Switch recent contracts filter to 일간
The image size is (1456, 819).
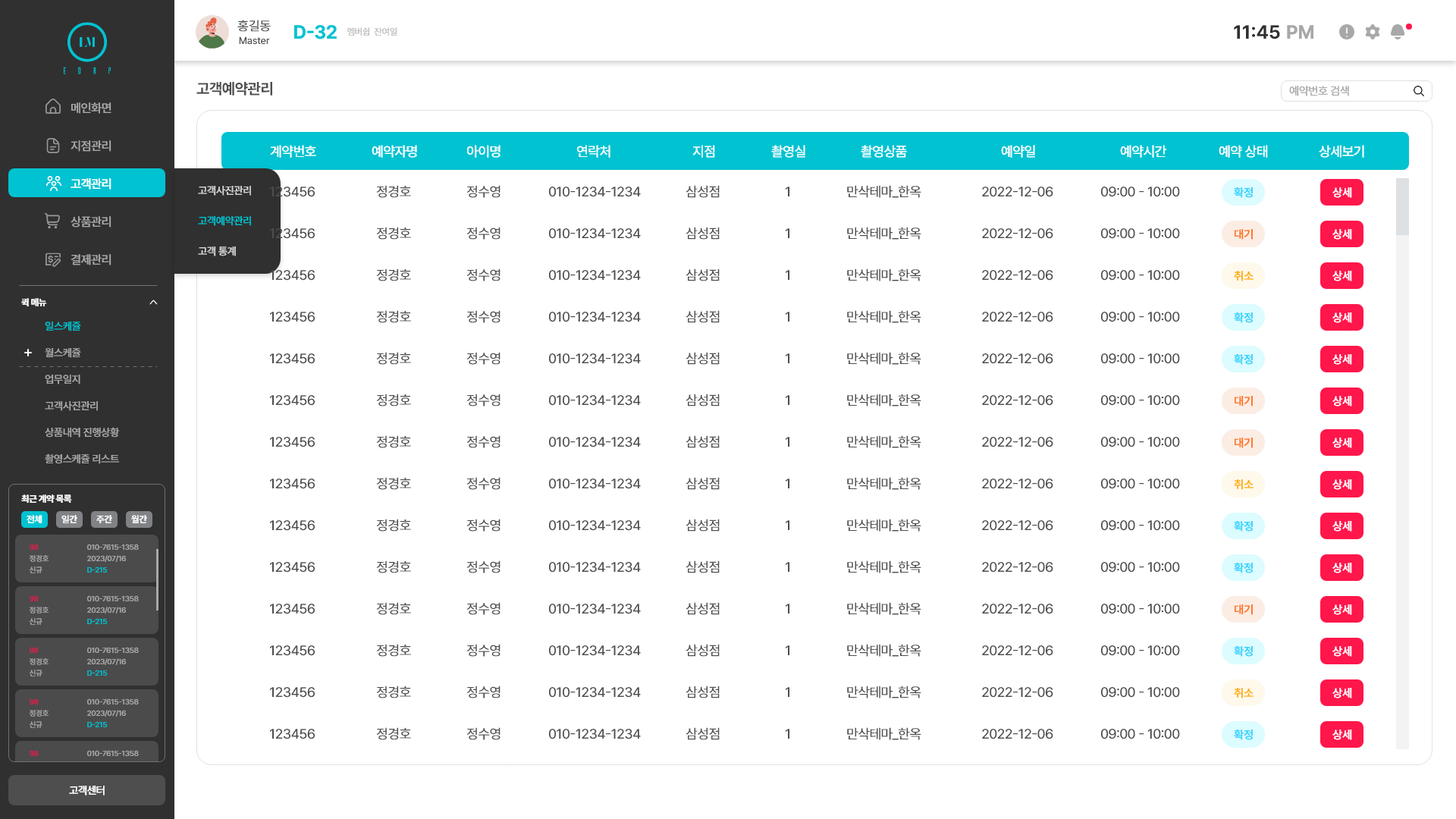click(x=69, y=519)
